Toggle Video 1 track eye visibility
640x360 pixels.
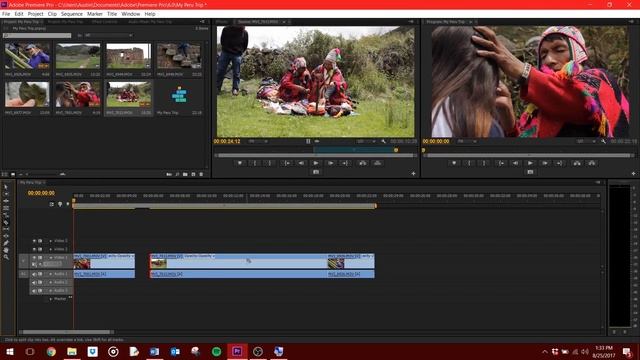tap(34, 258)
